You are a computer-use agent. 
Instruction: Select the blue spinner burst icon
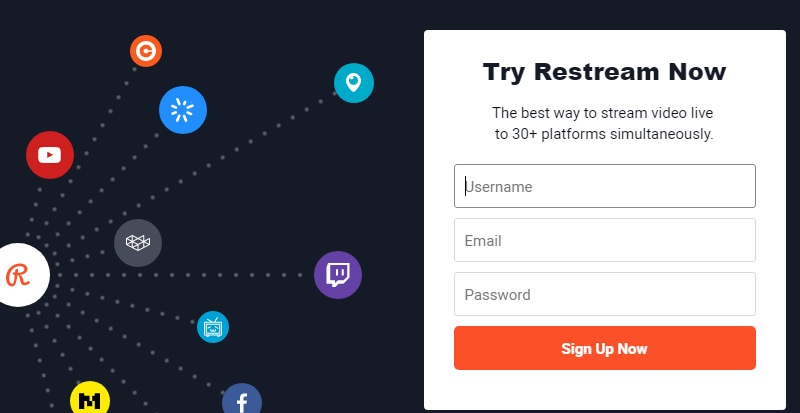click(x=183, y=110)
